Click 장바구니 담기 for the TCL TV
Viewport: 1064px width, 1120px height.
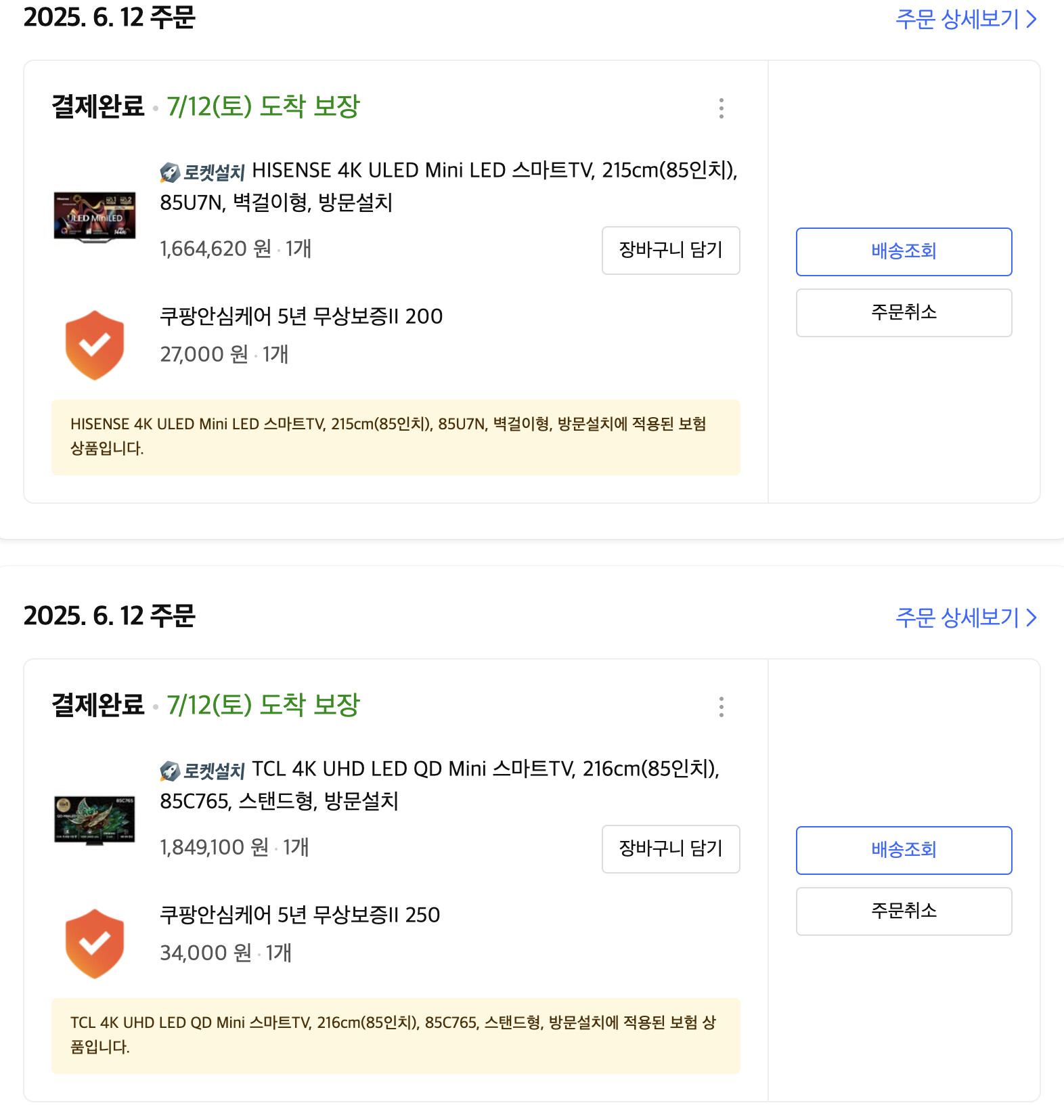[671, 849]
